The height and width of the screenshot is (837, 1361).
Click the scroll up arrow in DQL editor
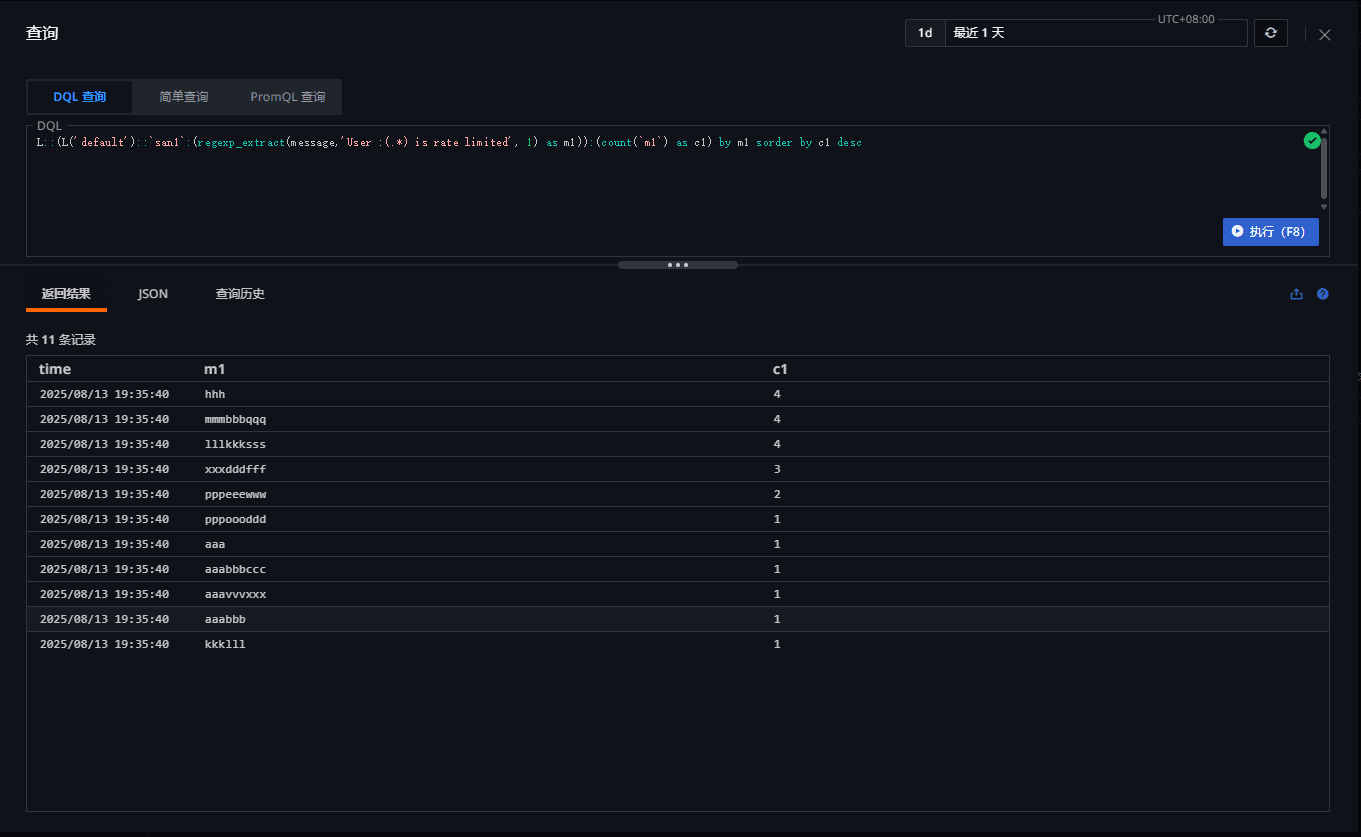[x=1324, y=131]
